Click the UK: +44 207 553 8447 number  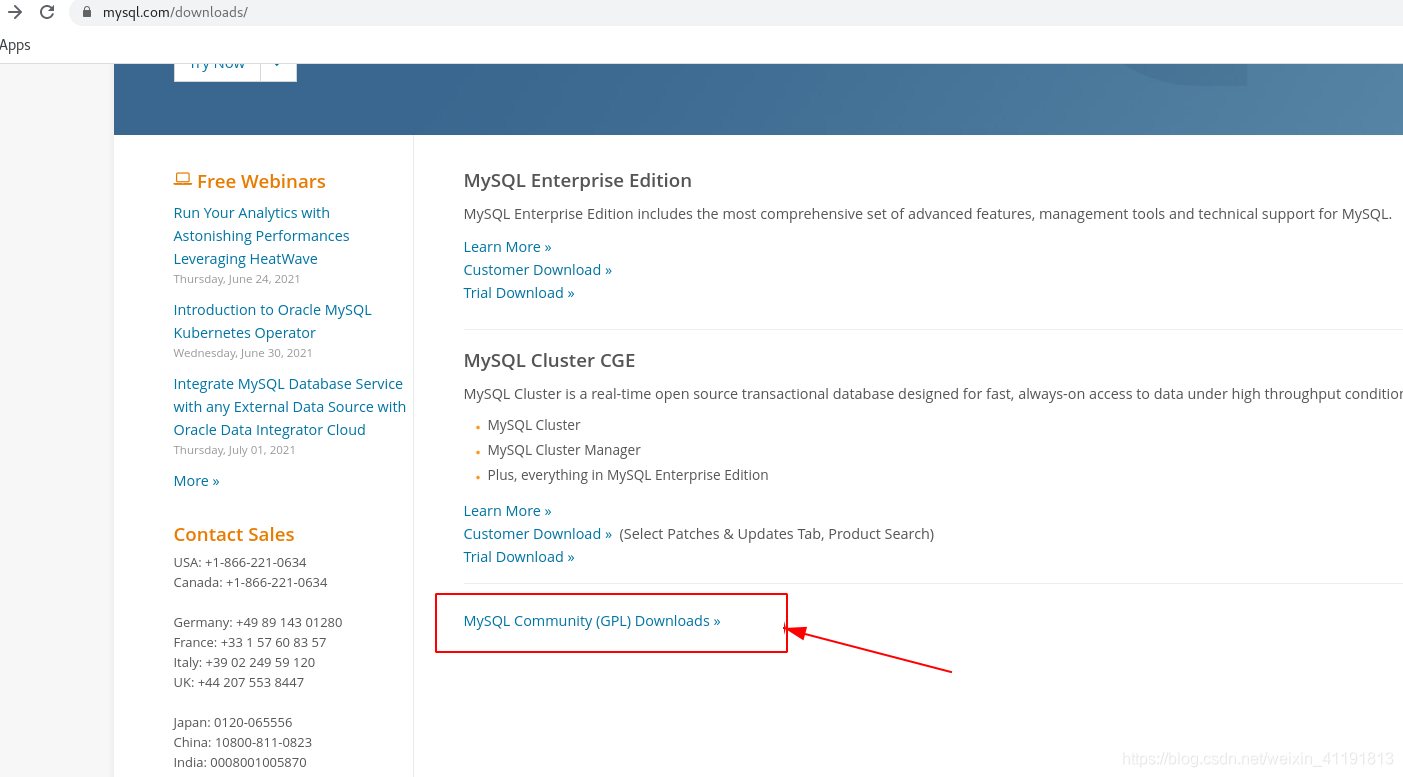(x=239, y=682)
